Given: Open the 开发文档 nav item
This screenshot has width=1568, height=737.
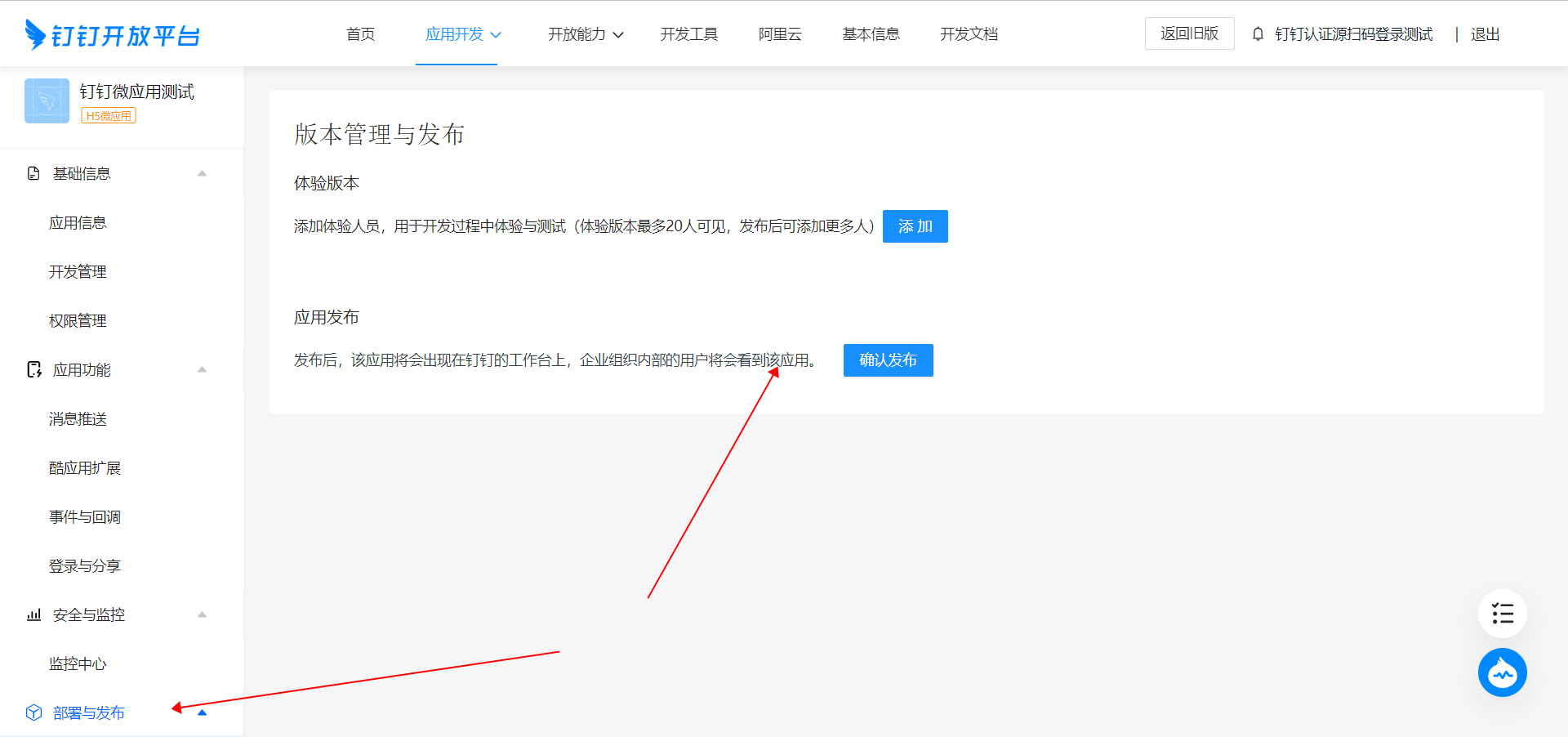Looking at the screenshot, I should point(969,34).
